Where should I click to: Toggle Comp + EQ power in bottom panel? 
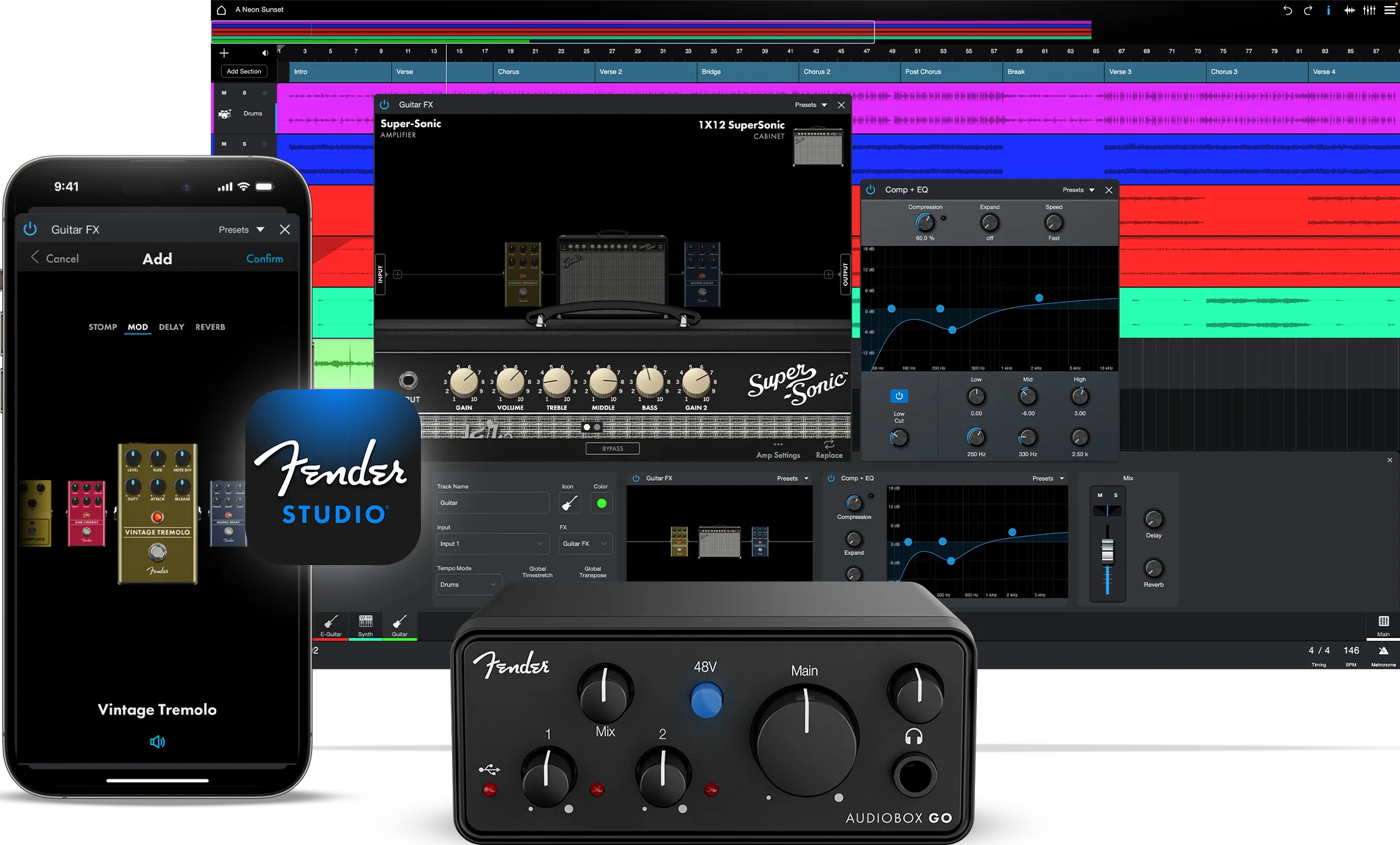[831, 478]
